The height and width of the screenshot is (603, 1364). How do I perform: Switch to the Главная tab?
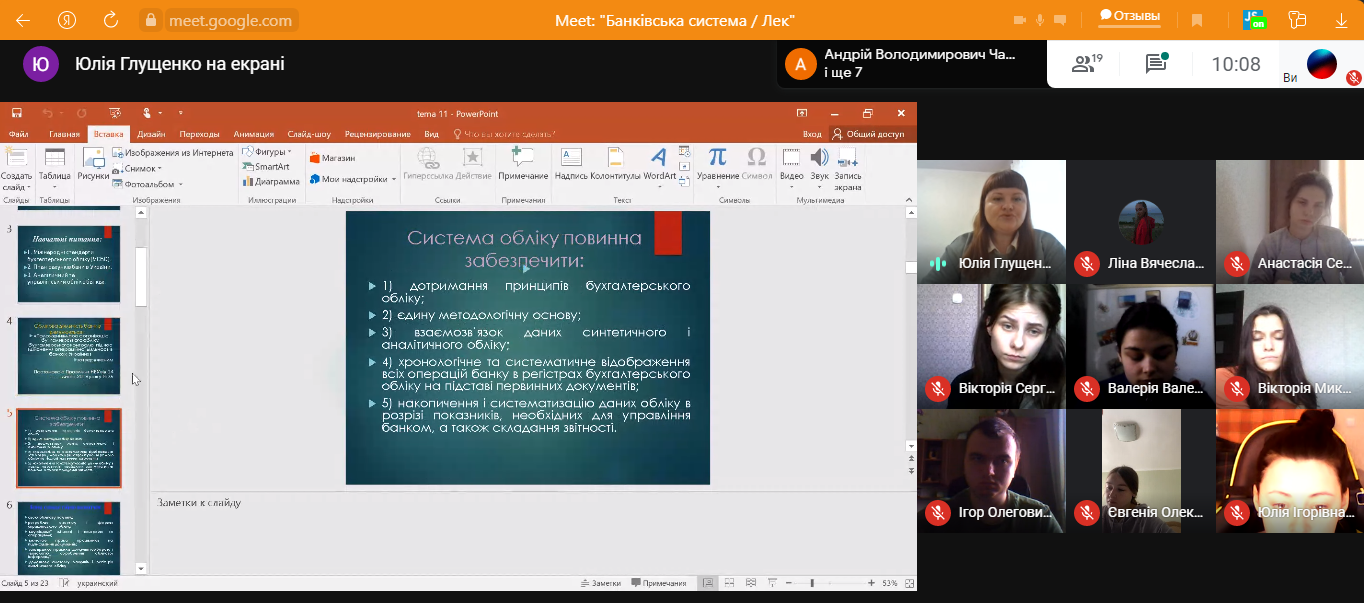(64, 134)
